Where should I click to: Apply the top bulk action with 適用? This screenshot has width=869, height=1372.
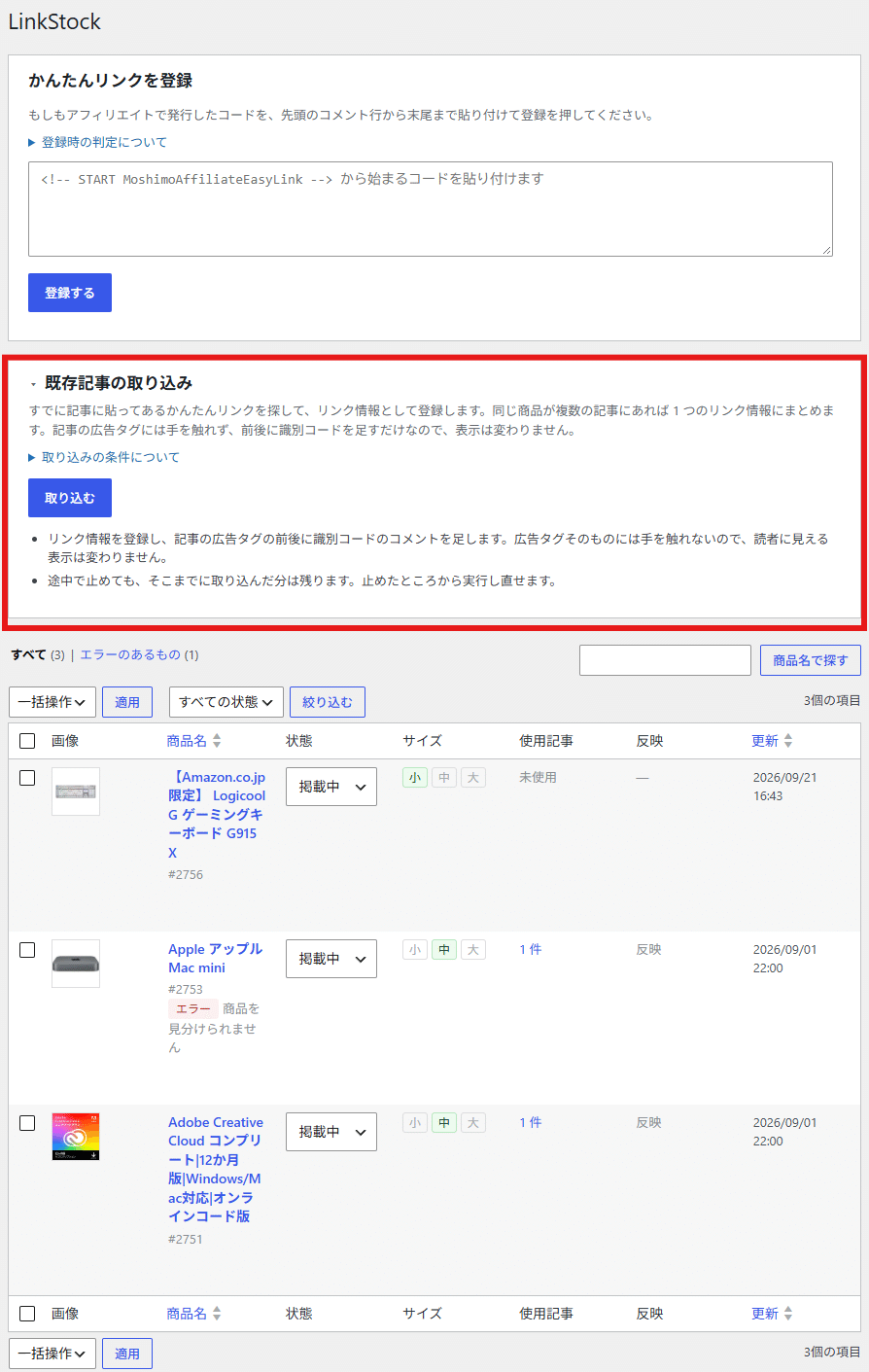click(127, 702)
